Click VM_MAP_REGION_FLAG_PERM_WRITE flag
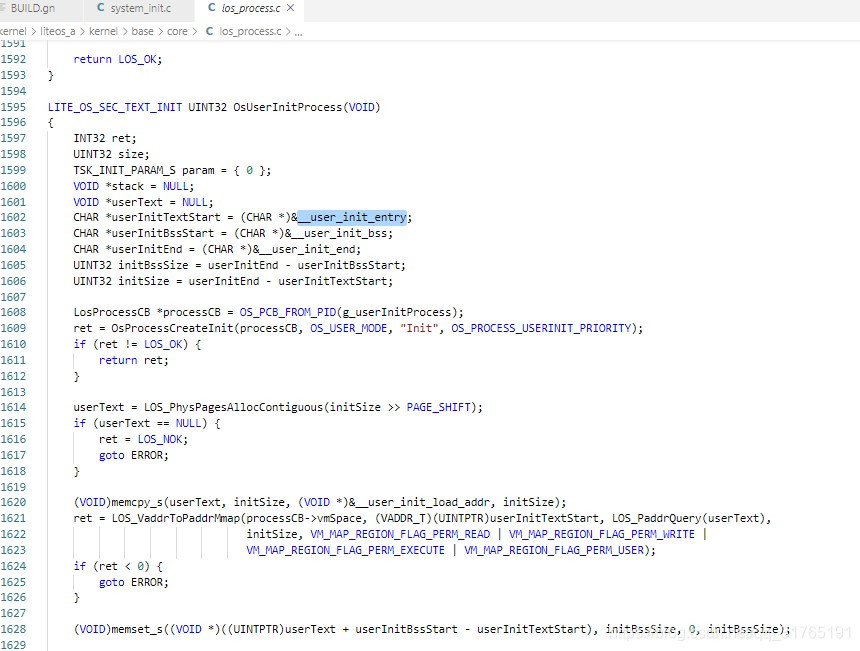The width and height of the screenshot is (860, 651). point(602,534)
